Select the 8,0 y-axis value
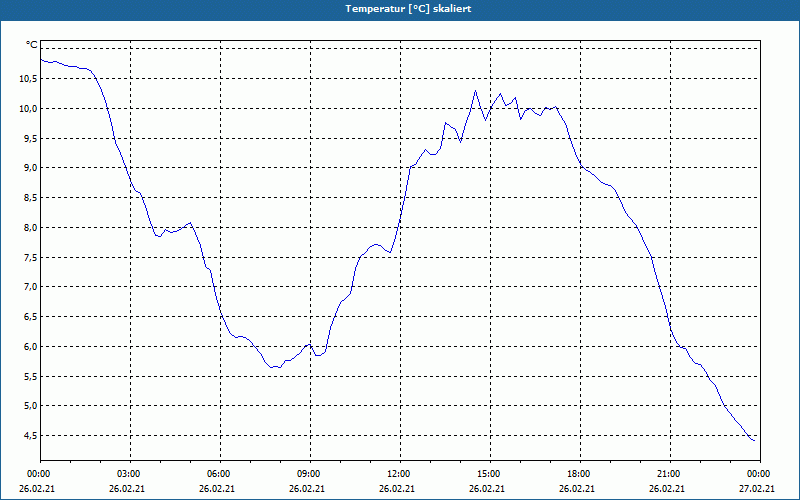The height and width of the screenshot is (500, 800). (x=30, y=228)
